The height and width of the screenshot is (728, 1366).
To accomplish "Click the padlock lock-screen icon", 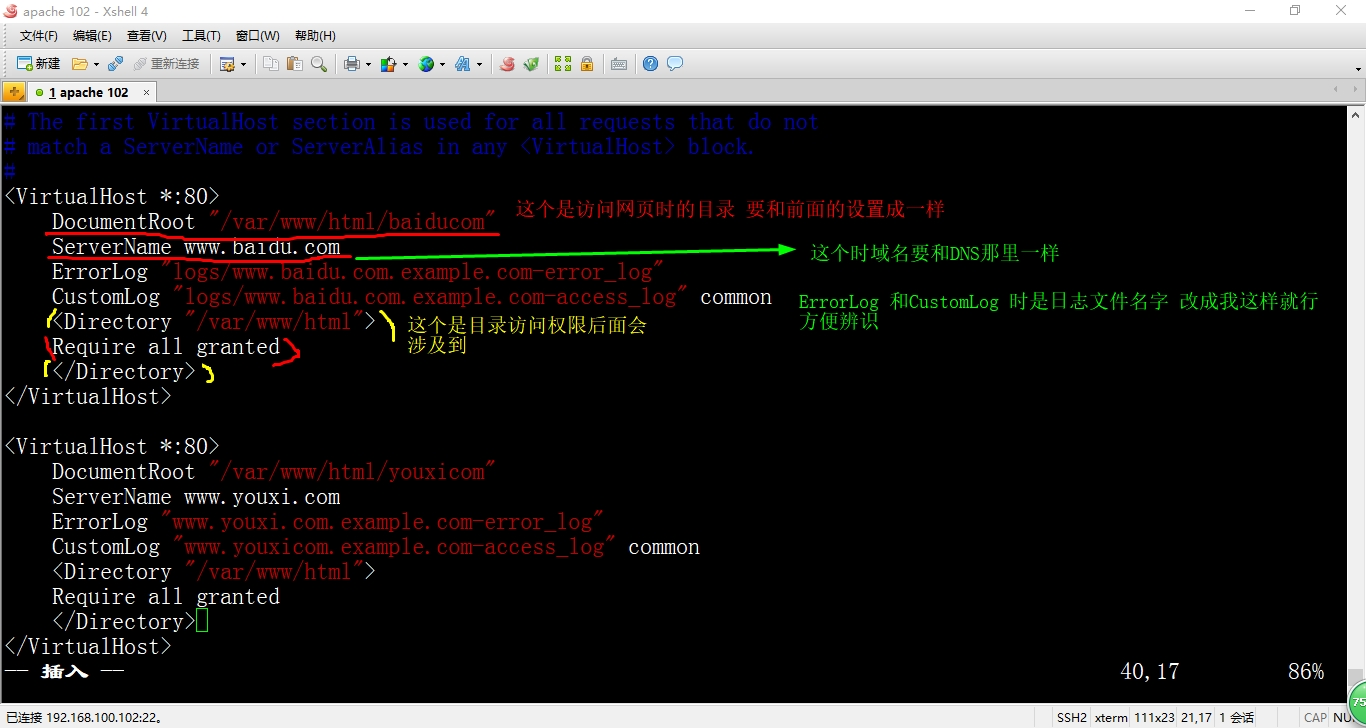I will [587, 64].
